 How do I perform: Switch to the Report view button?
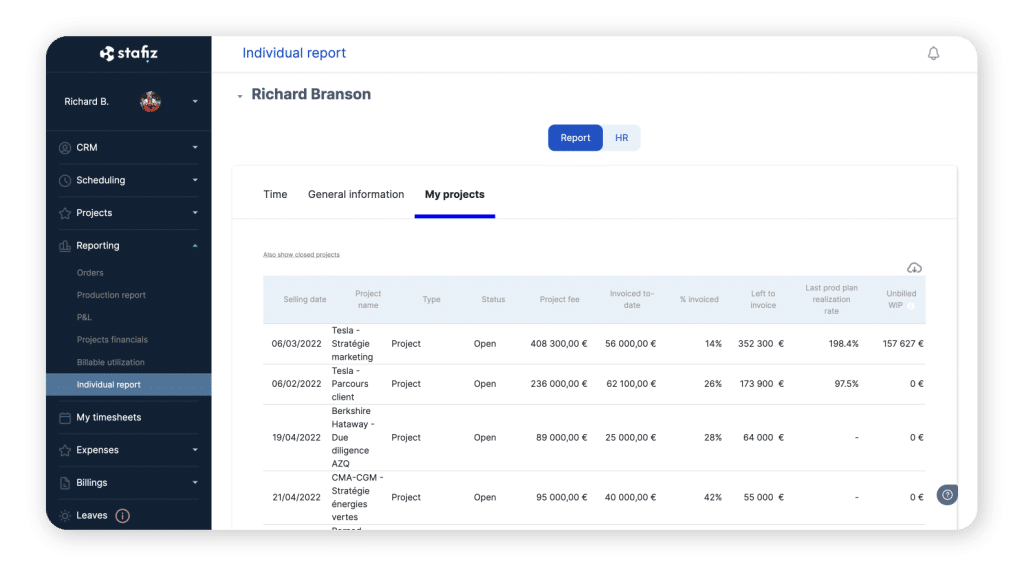(x=575, y=138)
